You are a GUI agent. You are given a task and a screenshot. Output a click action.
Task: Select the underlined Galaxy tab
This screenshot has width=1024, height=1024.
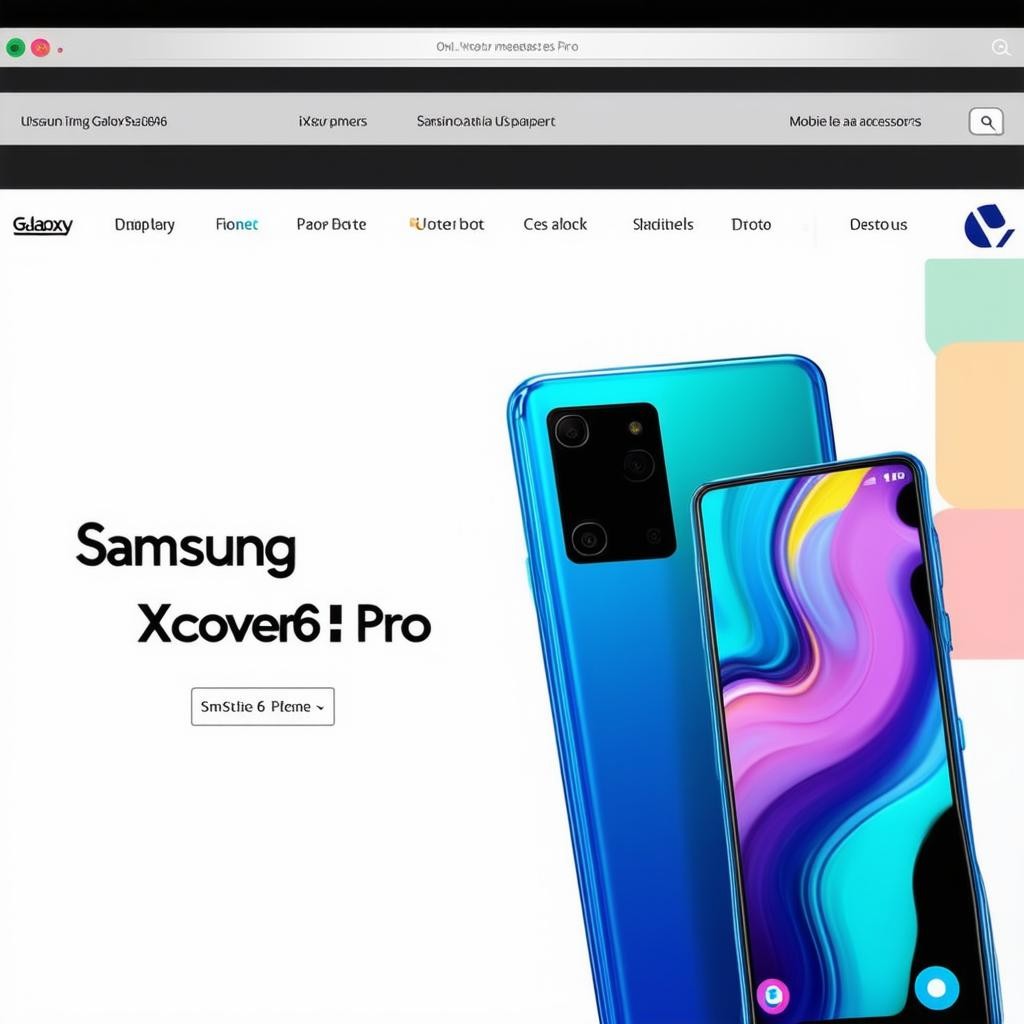42,225
